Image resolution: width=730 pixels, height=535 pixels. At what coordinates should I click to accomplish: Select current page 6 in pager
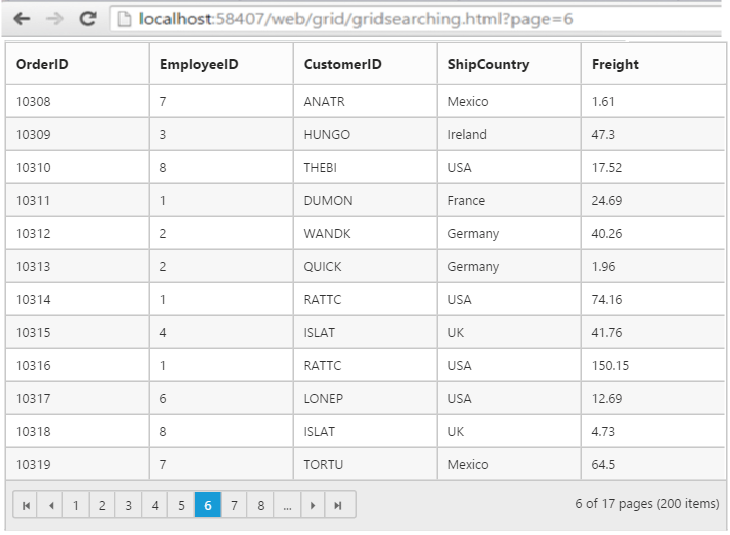(208, 505)
